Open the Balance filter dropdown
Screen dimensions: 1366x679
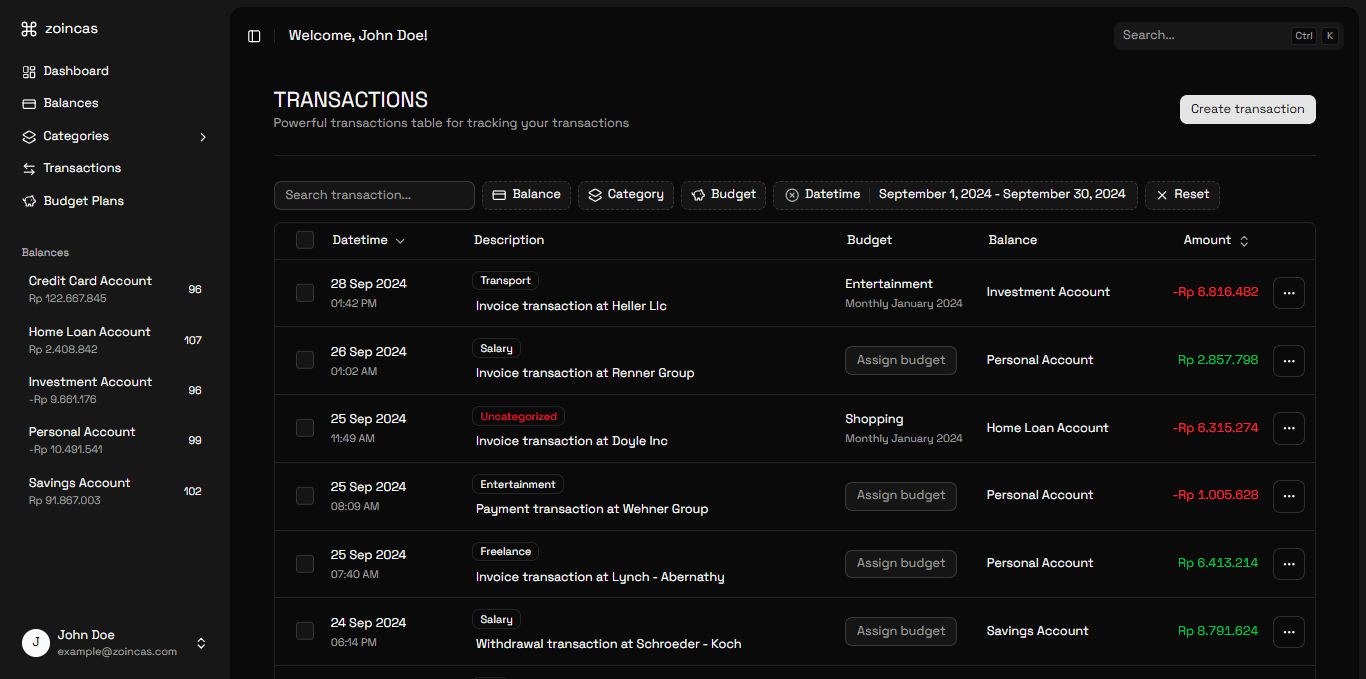(526, 195)
